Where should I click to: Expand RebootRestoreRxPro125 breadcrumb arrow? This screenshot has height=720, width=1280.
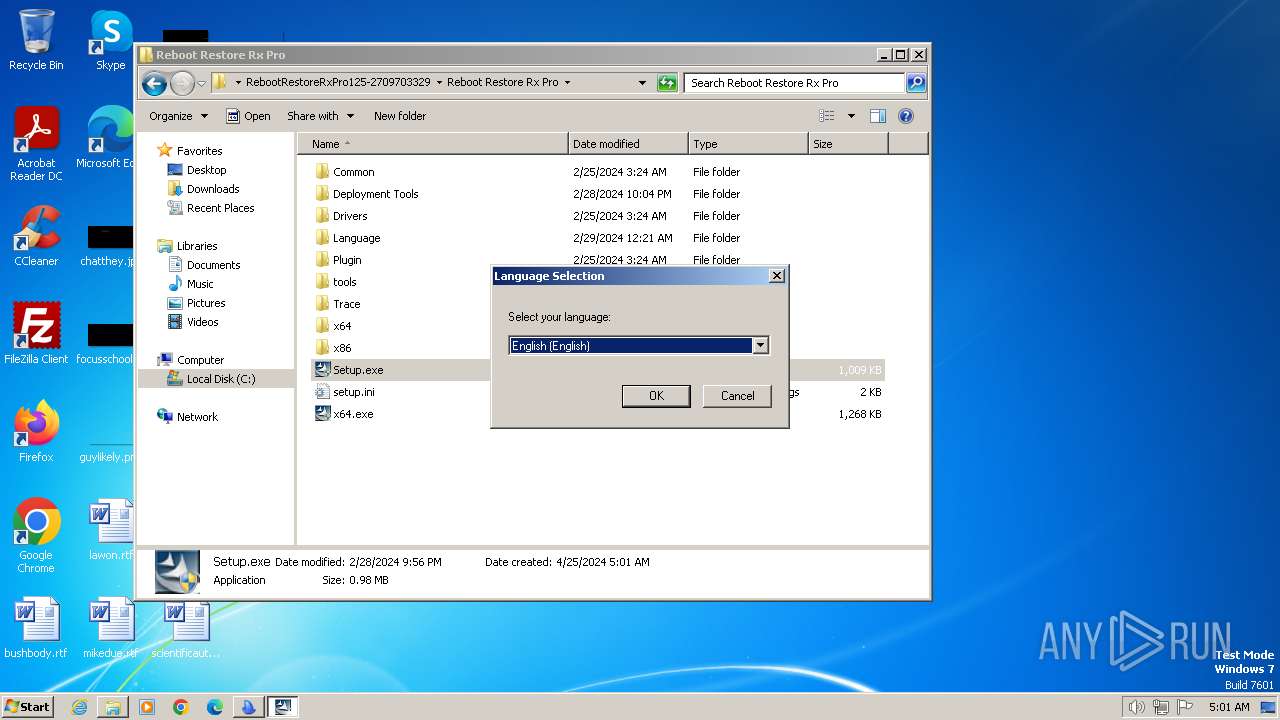[x=439, y=83]
